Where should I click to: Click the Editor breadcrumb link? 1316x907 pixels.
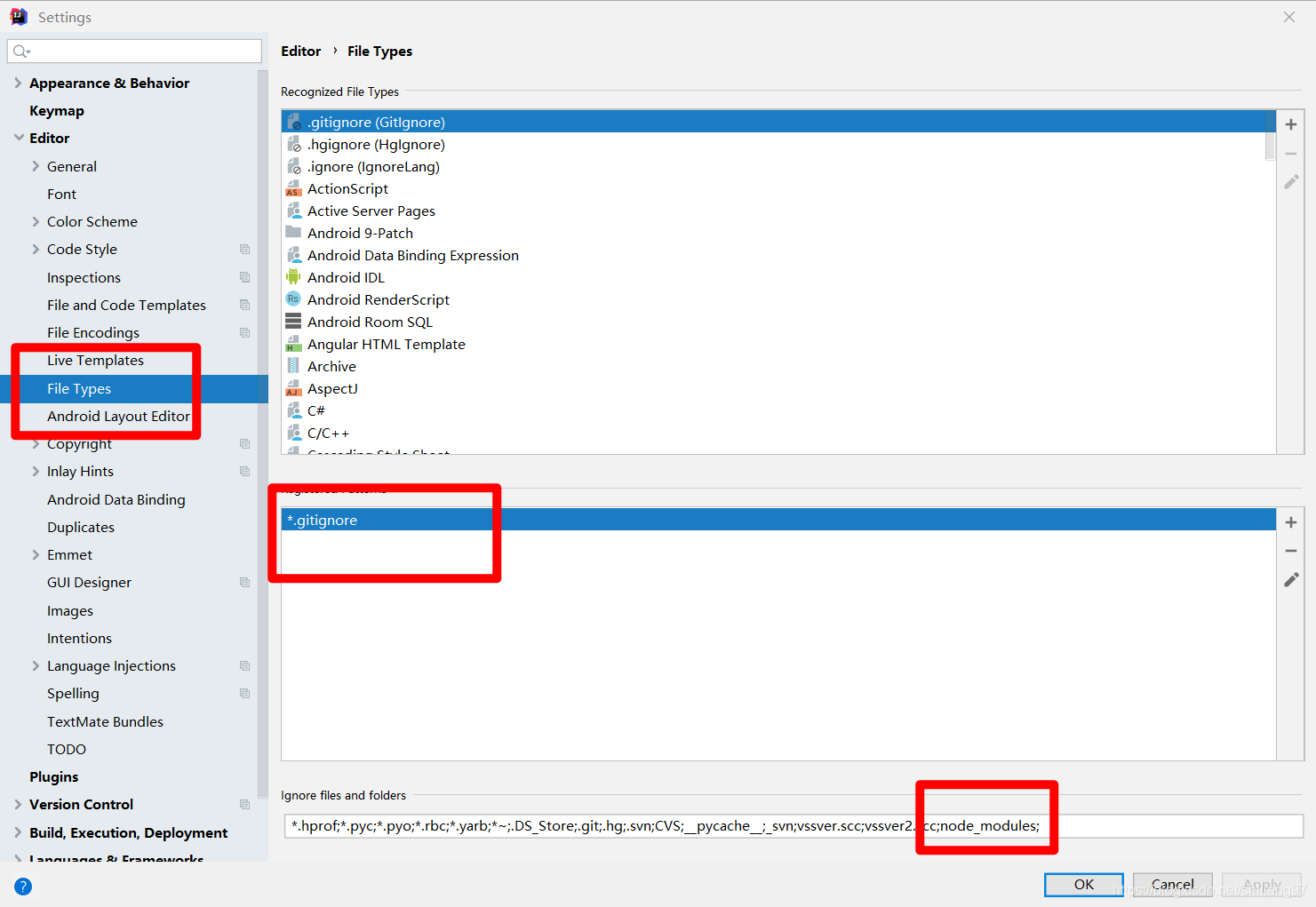301,52
